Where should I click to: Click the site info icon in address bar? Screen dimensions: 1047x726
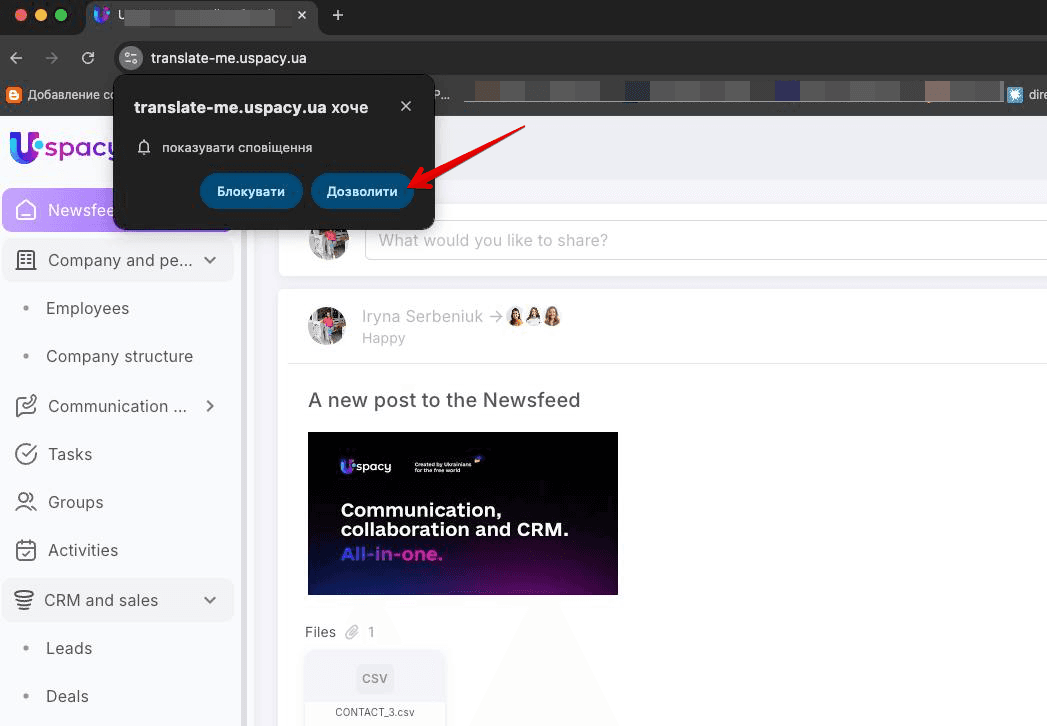pyautogui.click(x=131, y=58)
